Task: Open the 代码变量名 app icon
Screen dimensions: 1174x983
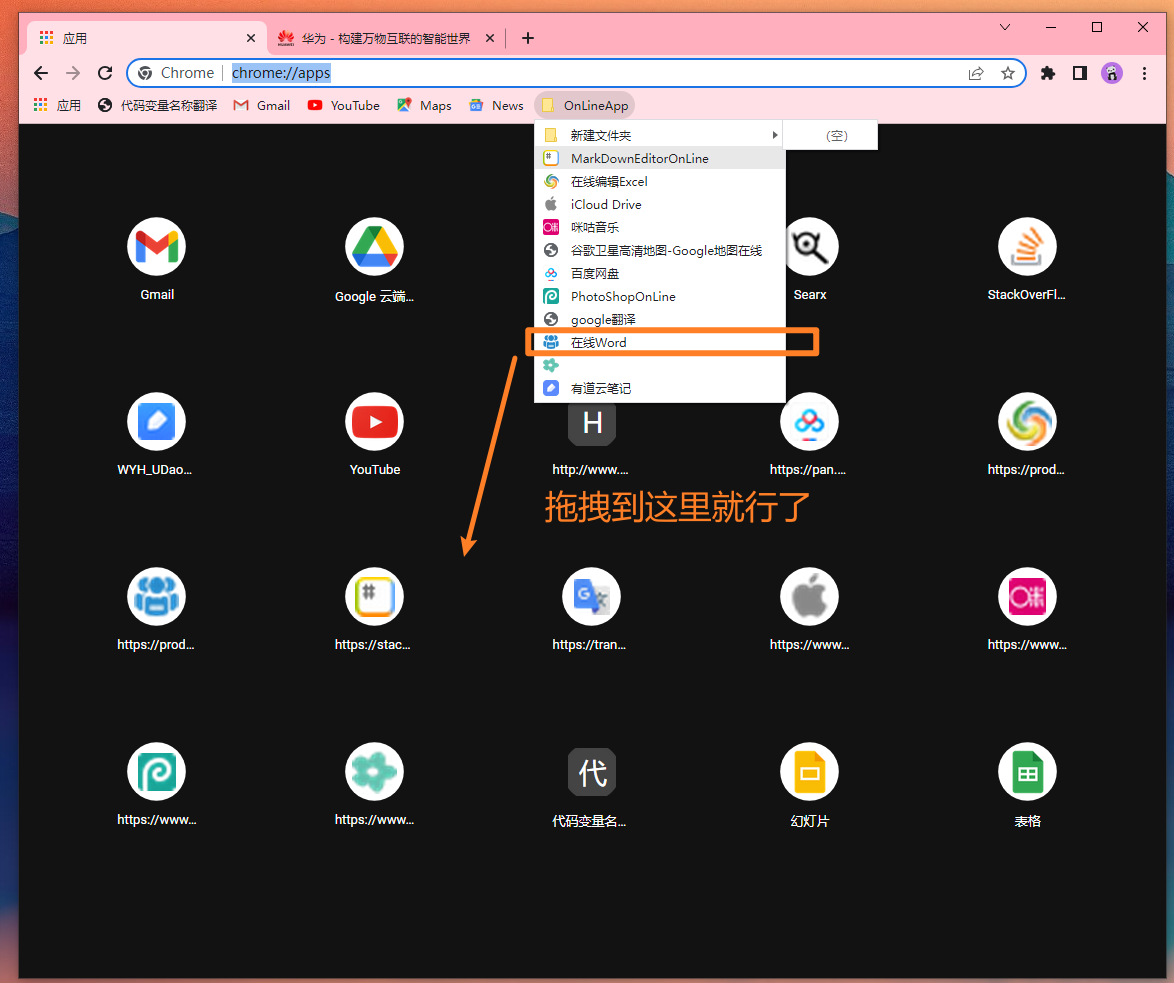Action: [x=591, y=771]
